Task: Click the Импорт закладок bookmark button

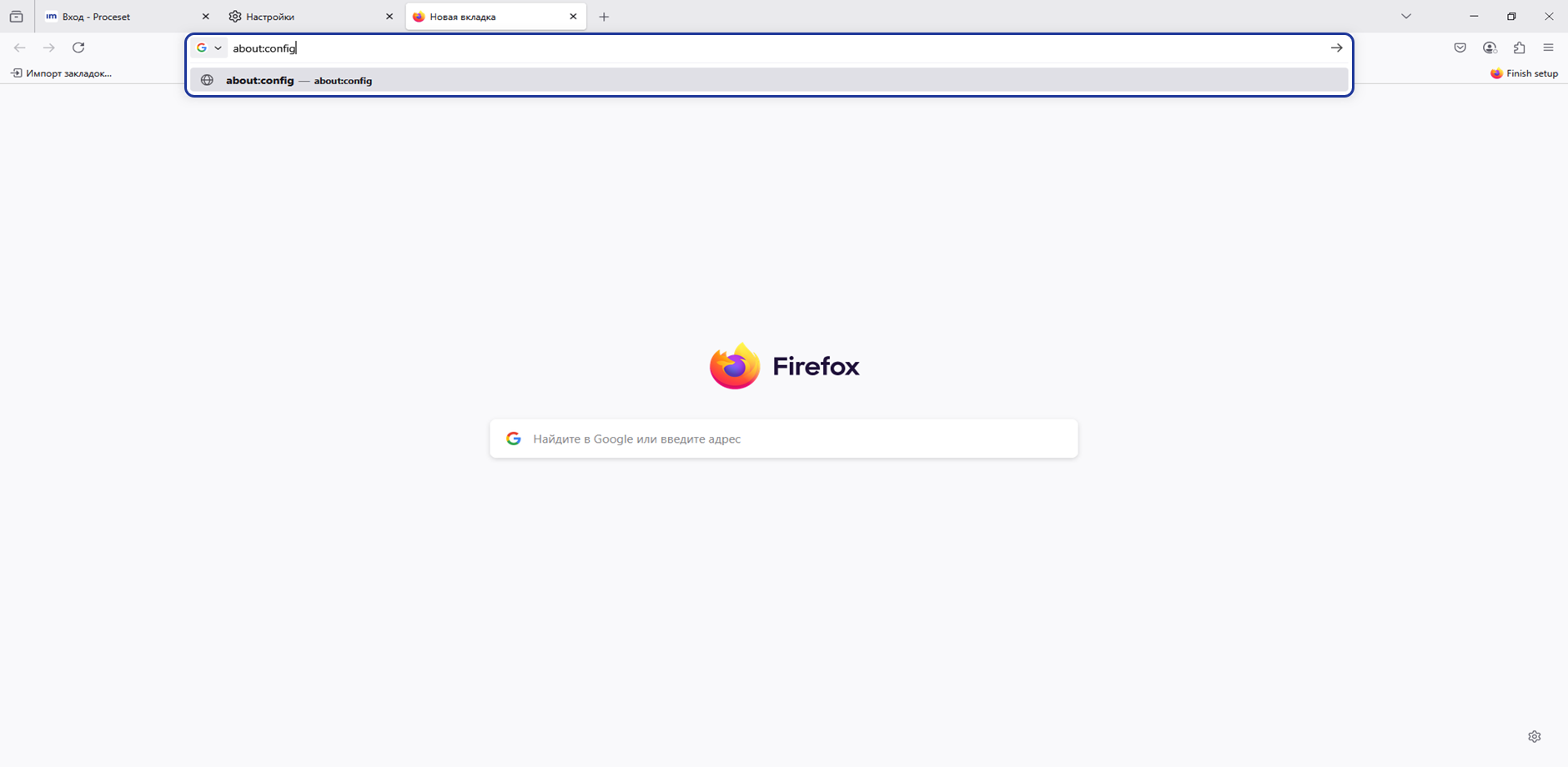Action: [x=61, y=73]
